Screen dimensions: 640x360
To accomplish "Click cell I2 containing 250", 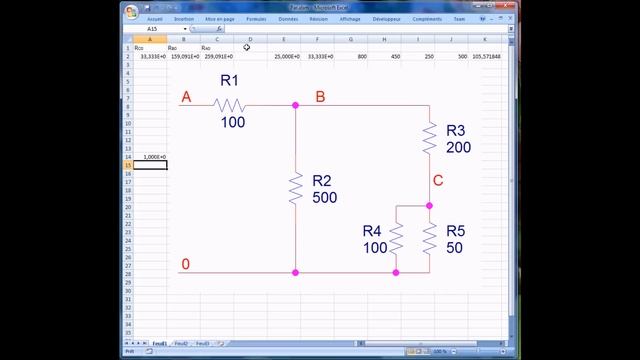I will 418,56.
